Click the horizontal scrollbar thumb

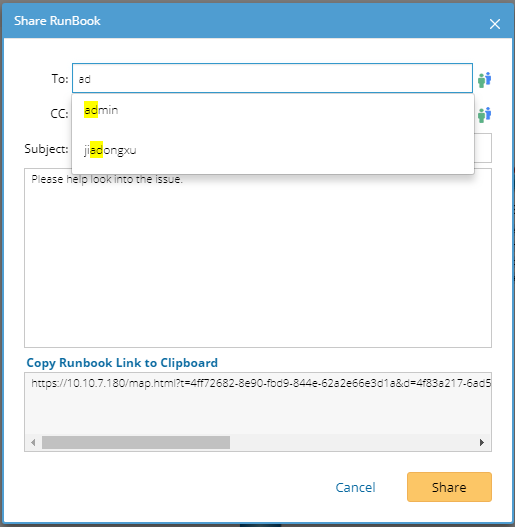click(x=136, y=442)
